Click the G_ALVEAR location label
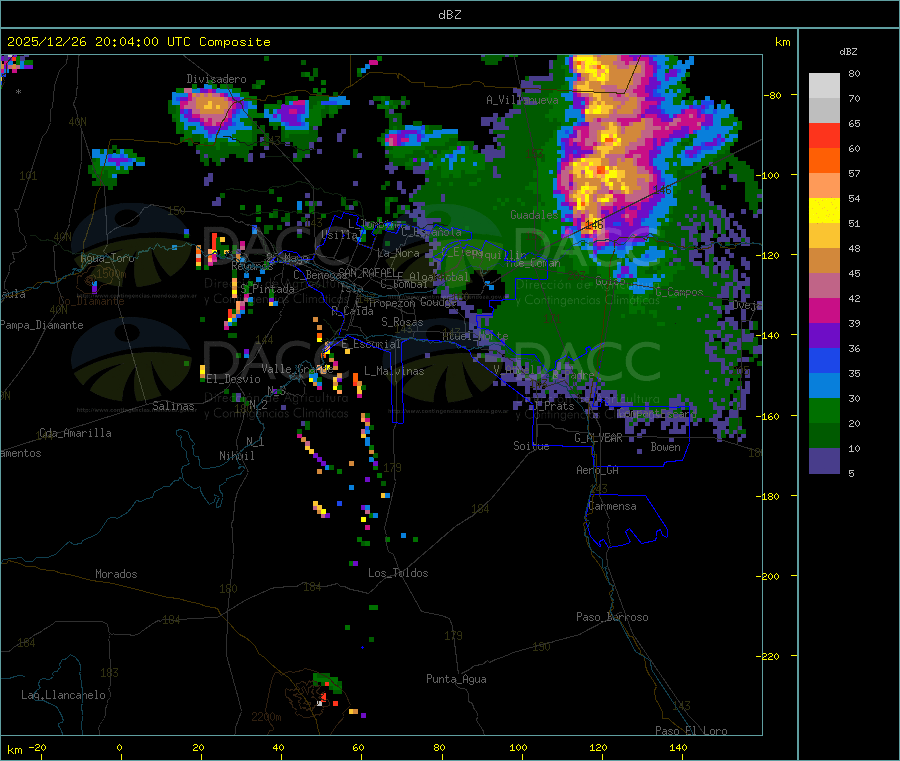The width and height of the screenshot is (900, 761). tap(598, 438)
